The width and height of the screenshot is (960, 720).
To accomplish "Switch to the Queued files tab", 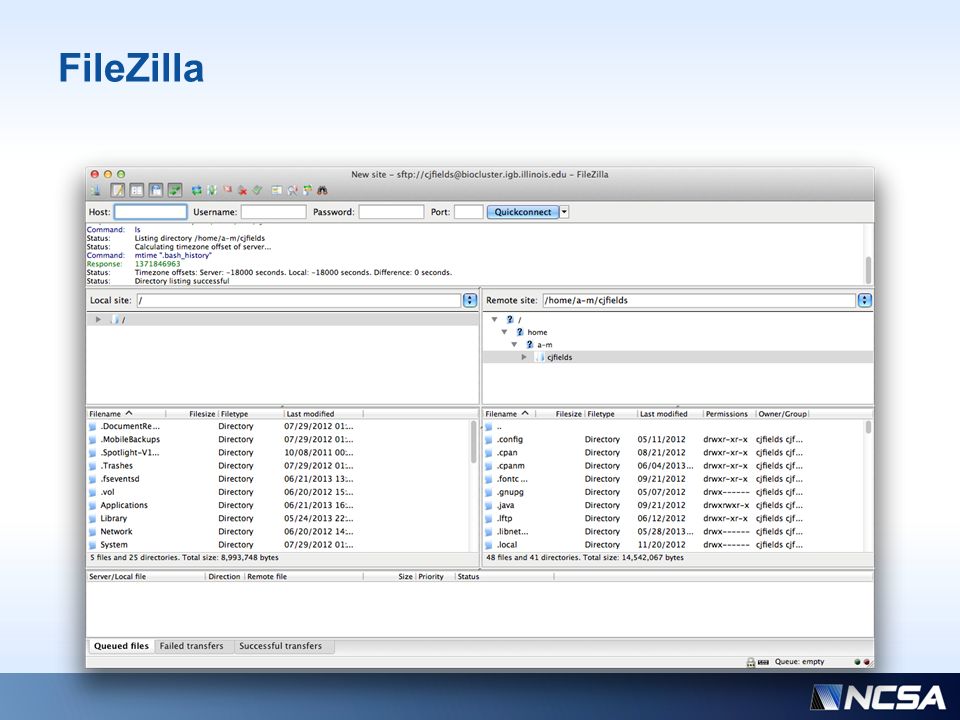I will (x=121, y=646).
